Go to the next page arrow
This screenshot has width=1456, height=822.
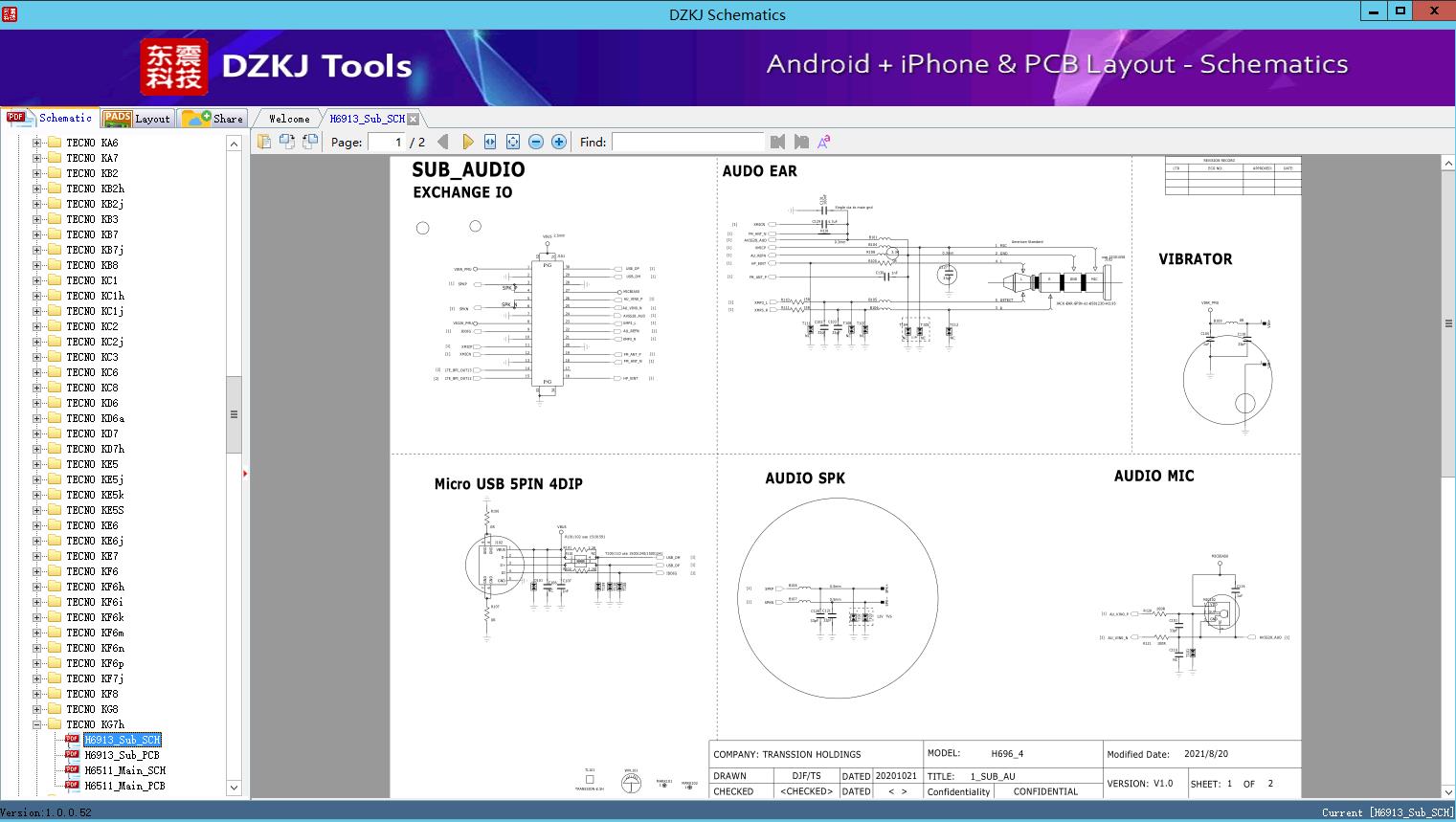(467, 142)
